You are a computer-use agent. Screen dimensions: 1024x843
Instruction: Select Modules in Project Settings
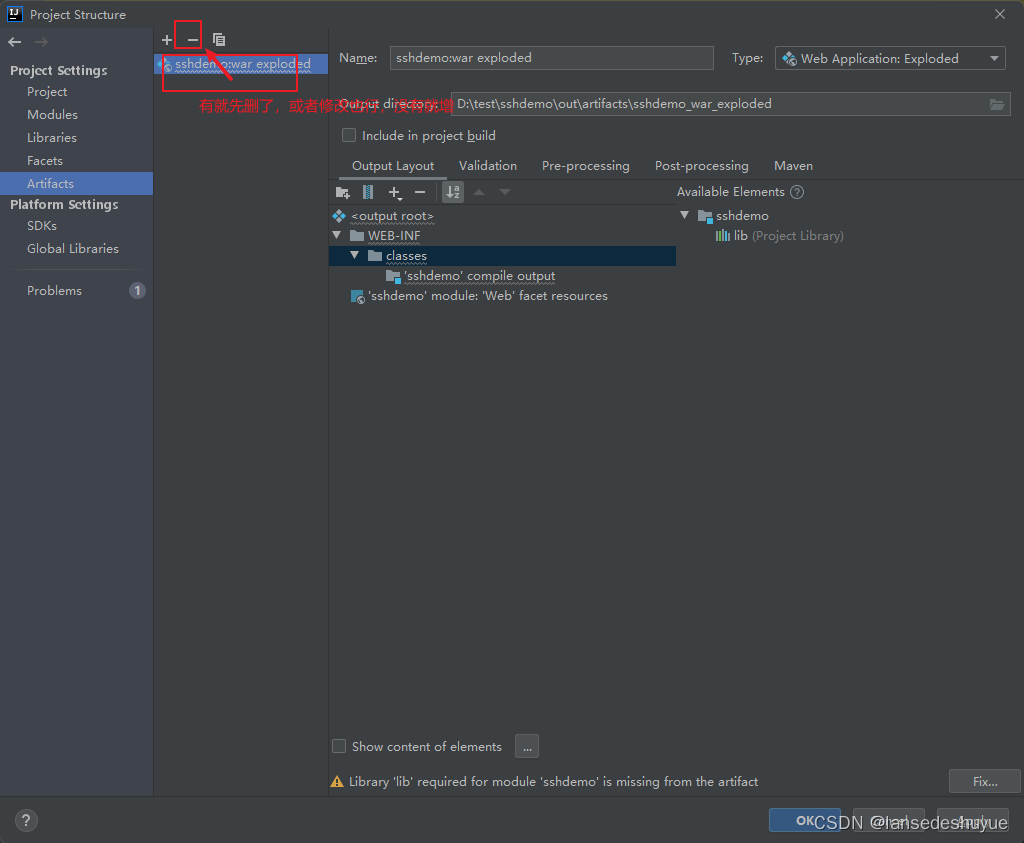pyautogui.click(x=52, y=115)
